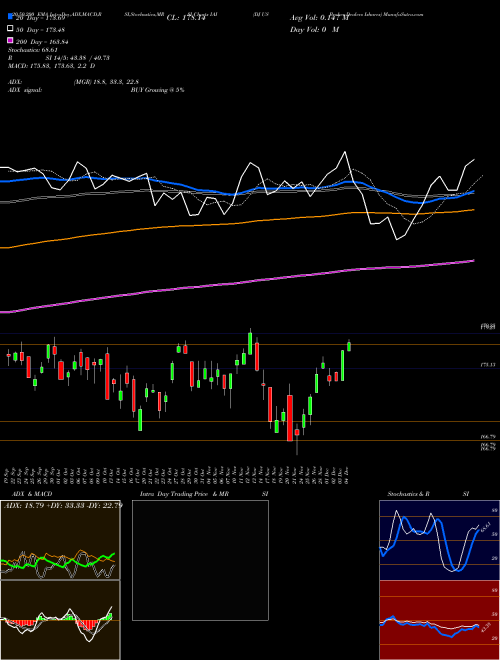The height and width of the screenshot is (660, 500).
Task: Click the 'Intra Day Trading Price & MR' heading
Action: click(x=184, y=494)
